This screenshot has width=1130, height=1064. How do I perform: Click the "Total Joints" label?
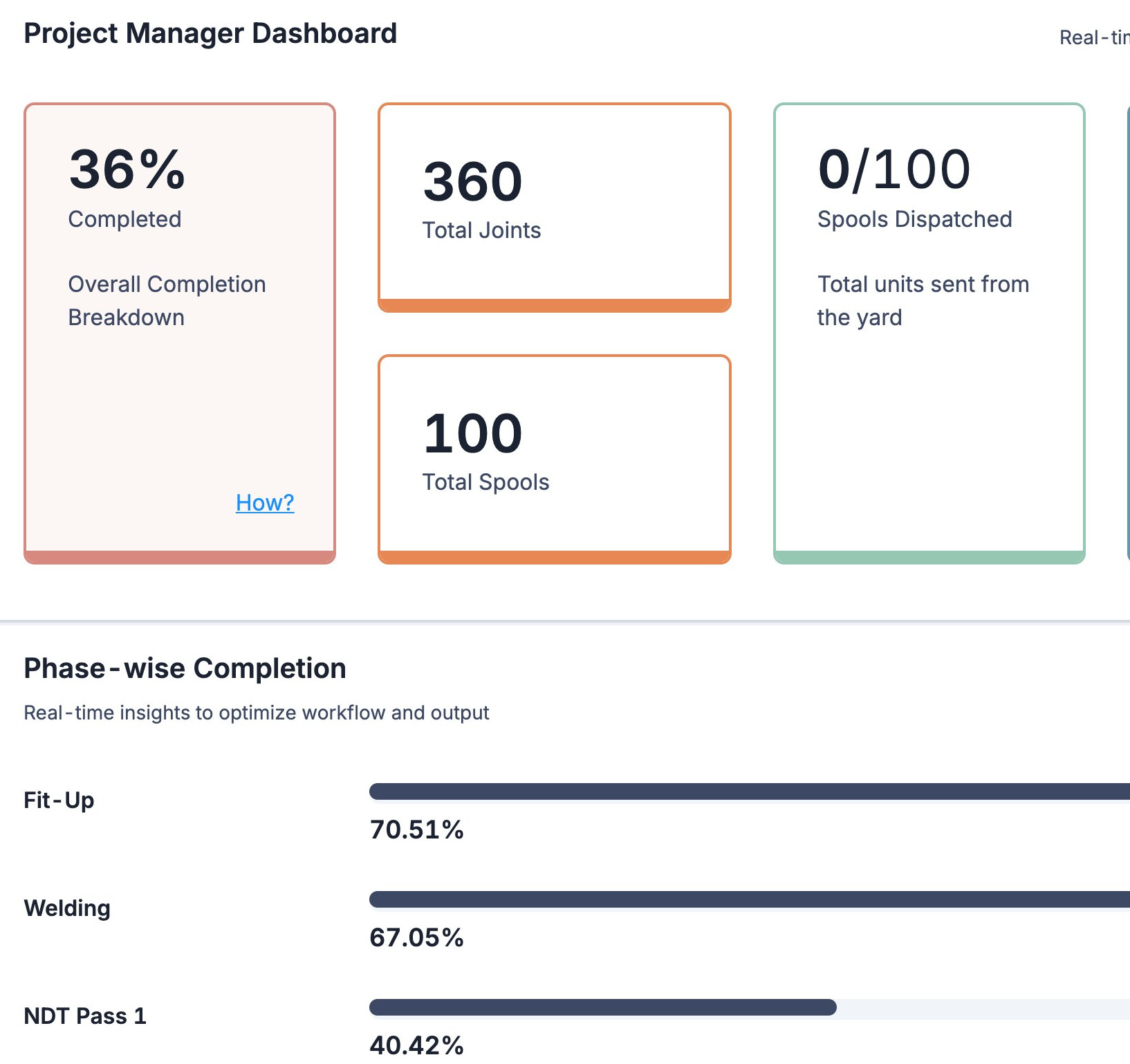pos(481,230)
